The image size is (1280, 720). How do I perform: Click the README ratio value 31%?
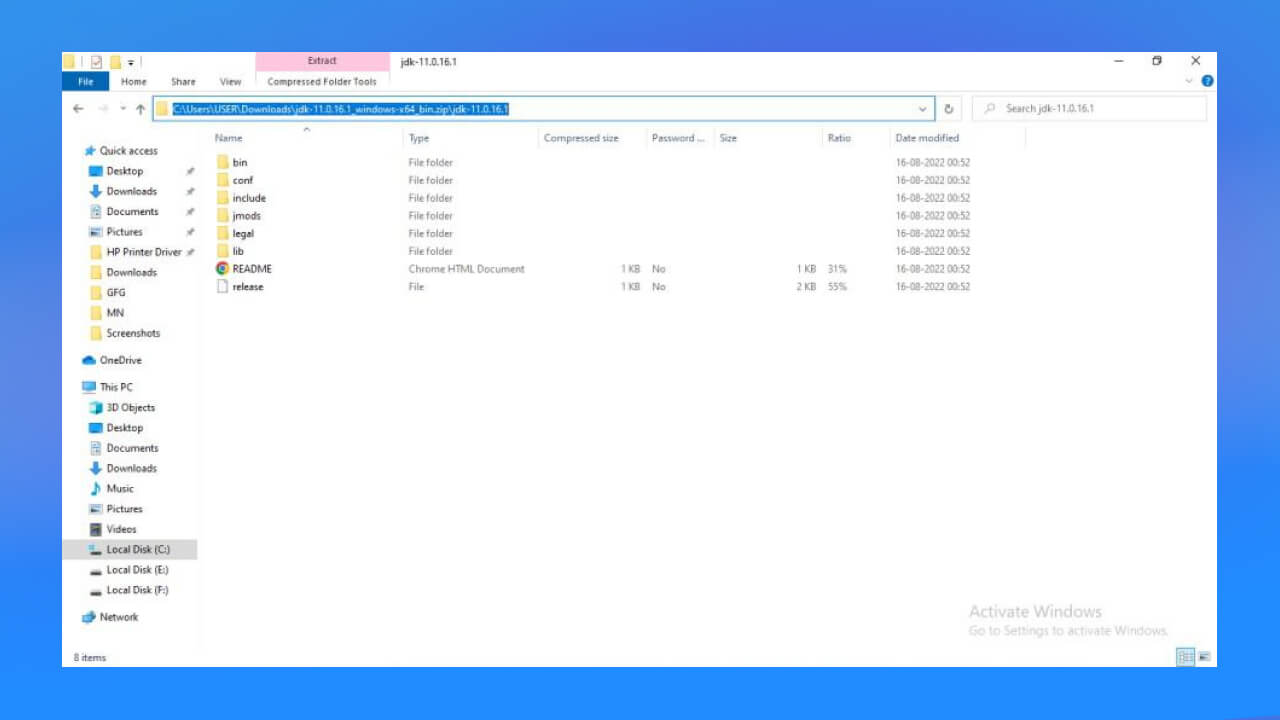tap(837, 269)
